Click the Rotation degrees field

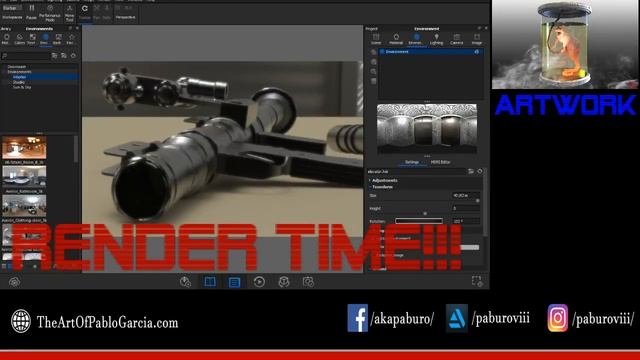click(466, 221)
